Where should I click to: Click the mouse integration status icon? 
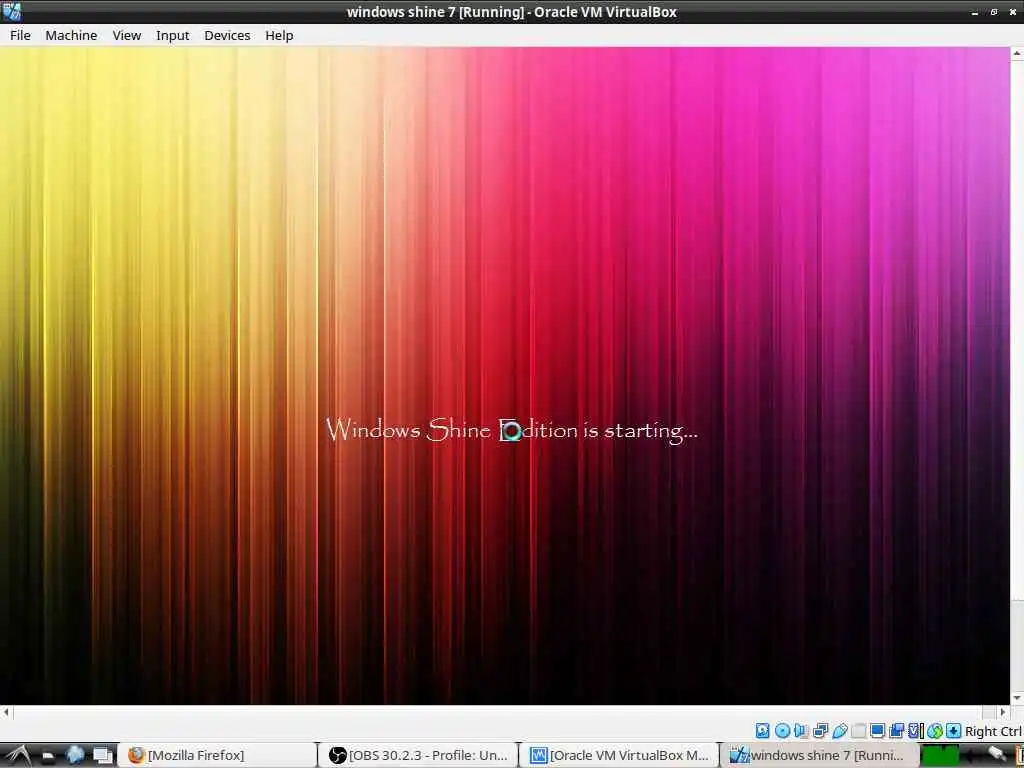pyautogui.click(x=935, y=731)
